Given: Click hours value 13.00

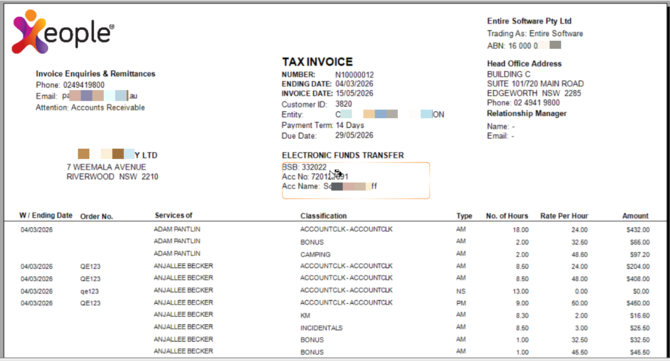Looking at the screenshot, I should tap(521, 291).
